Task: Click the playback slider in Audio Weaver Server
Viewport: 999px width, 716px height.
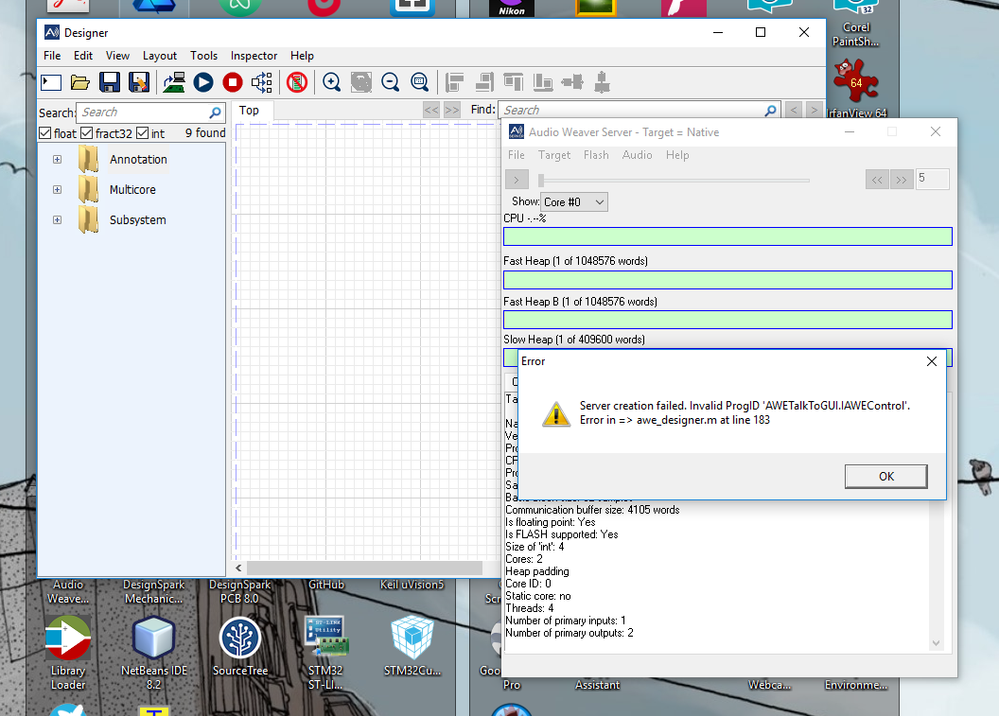Action: [673, 180]
